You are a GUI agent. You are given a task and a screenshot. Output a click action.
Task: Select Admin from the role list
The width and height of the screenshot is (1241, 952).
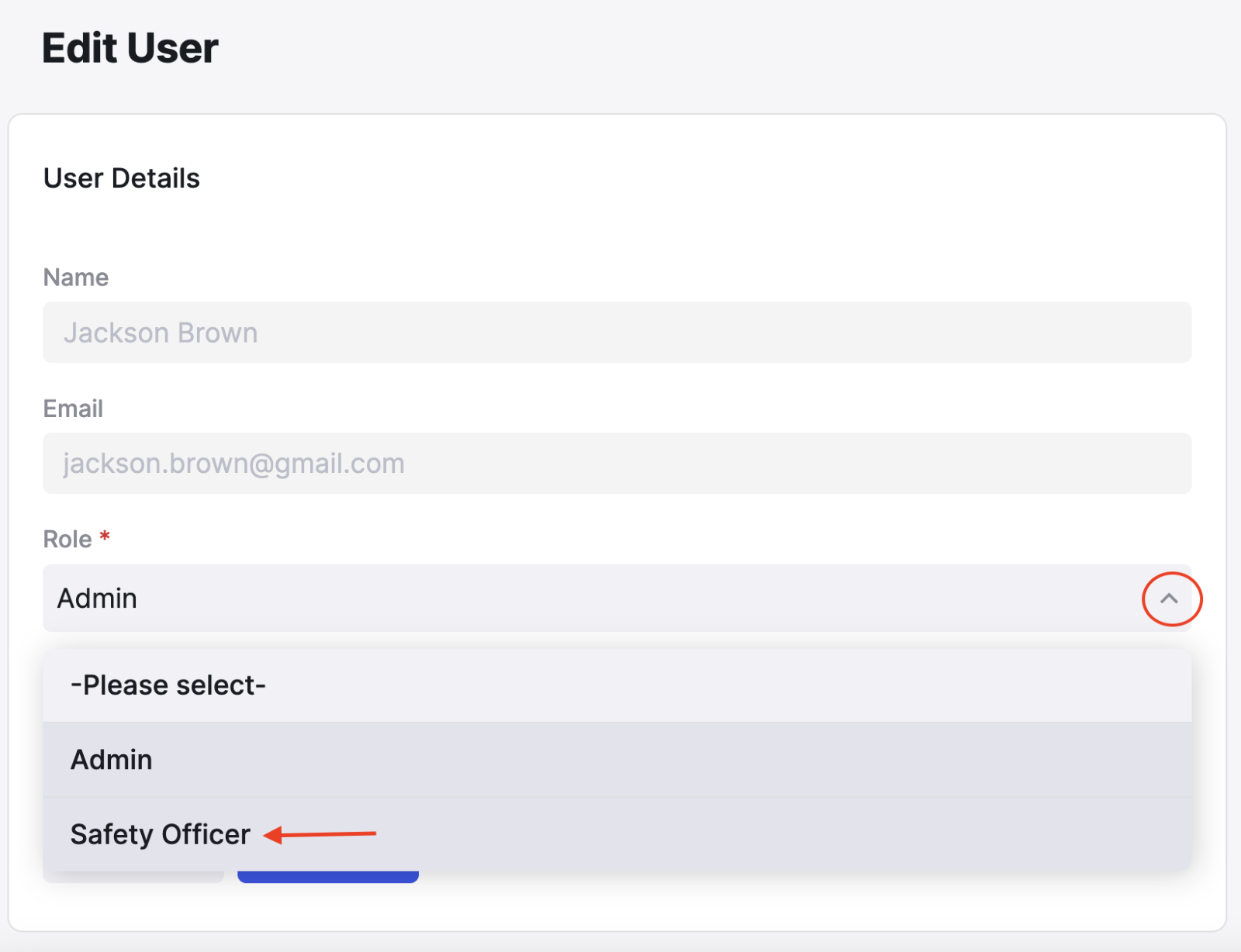pyautogui.click(x=617, y=760)
